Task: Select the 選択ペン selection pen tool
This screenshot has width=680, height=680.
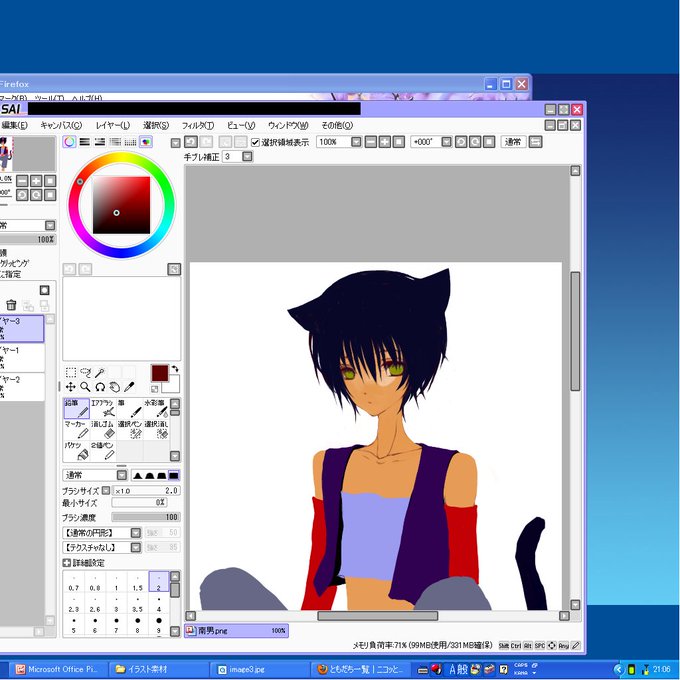Action: [x=129, y=430]
